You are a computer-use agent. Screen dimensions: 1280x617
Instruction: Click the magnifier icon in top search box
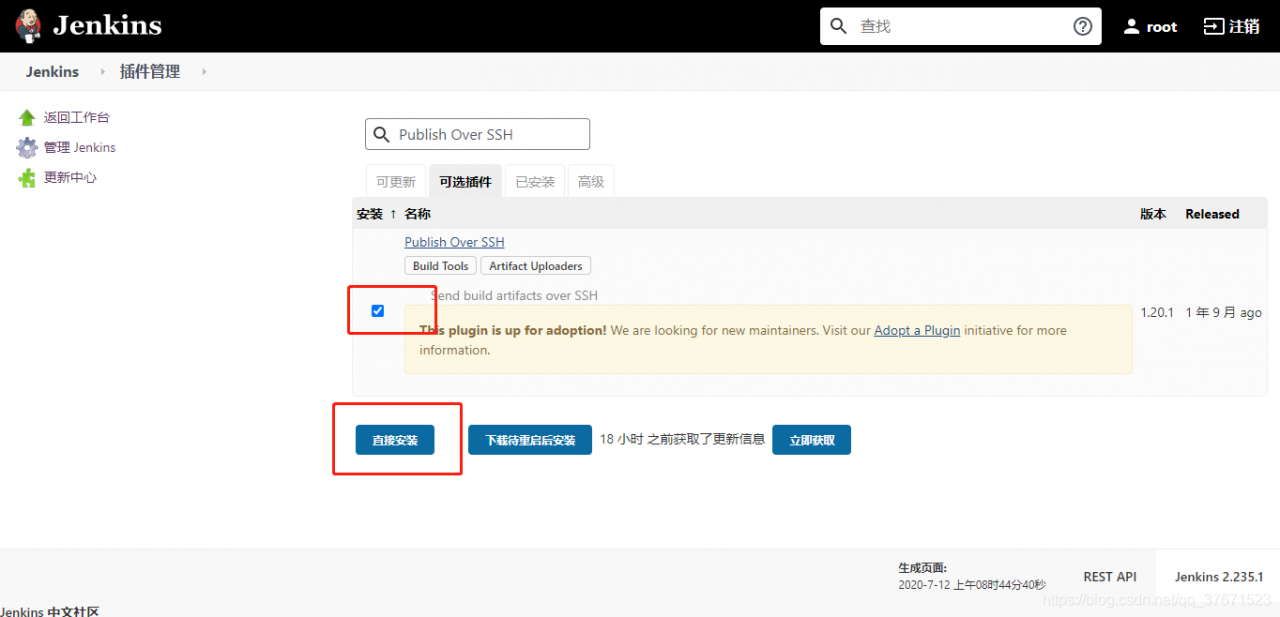[x=839, y=26]
